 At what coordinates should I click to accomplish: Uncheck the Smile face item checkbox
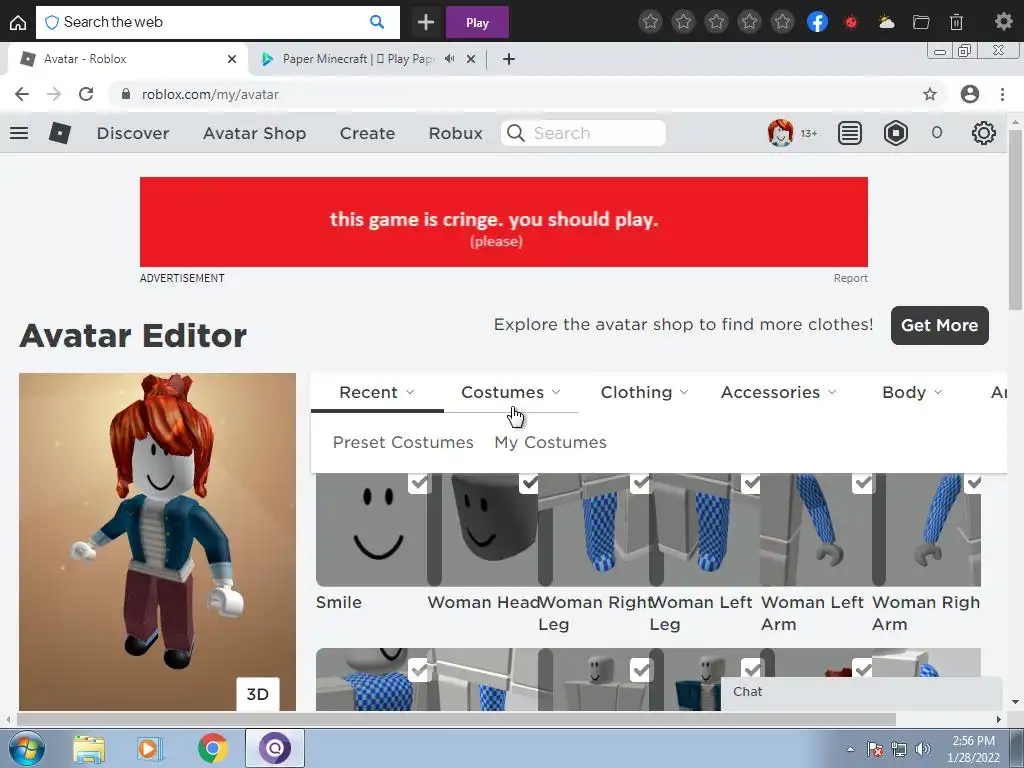point(419,483)
